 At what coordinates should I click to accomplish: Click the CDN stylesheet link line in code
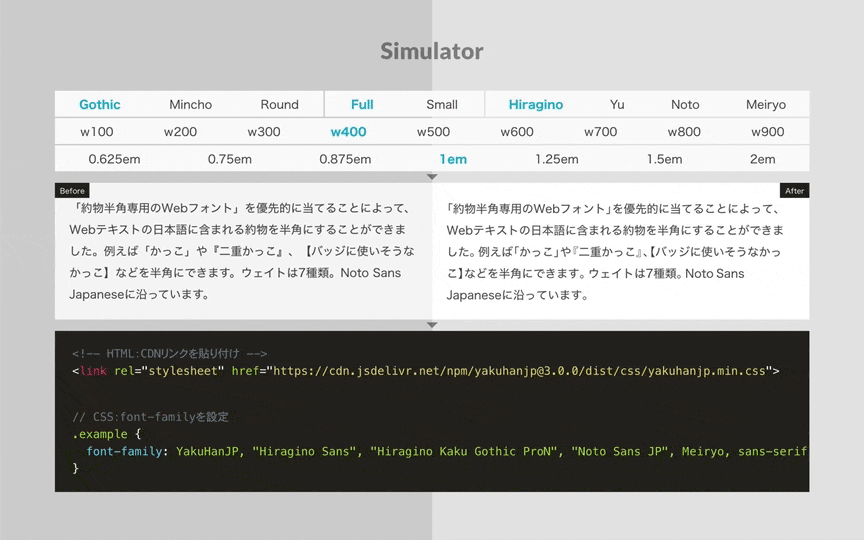425,371
